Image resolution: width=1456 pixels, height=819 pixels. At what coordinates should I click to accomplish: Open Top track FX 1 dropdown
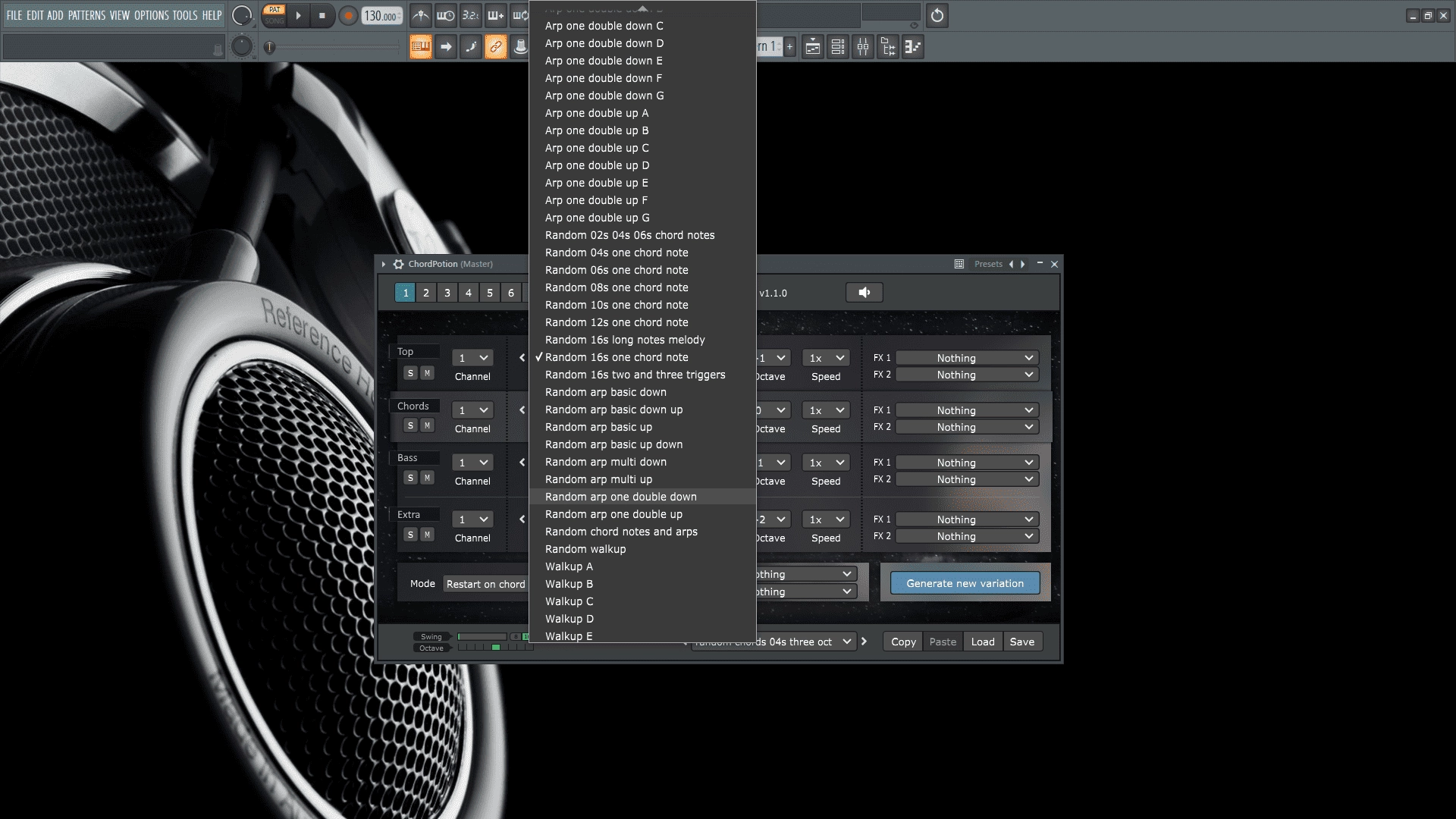click(967, 358)
